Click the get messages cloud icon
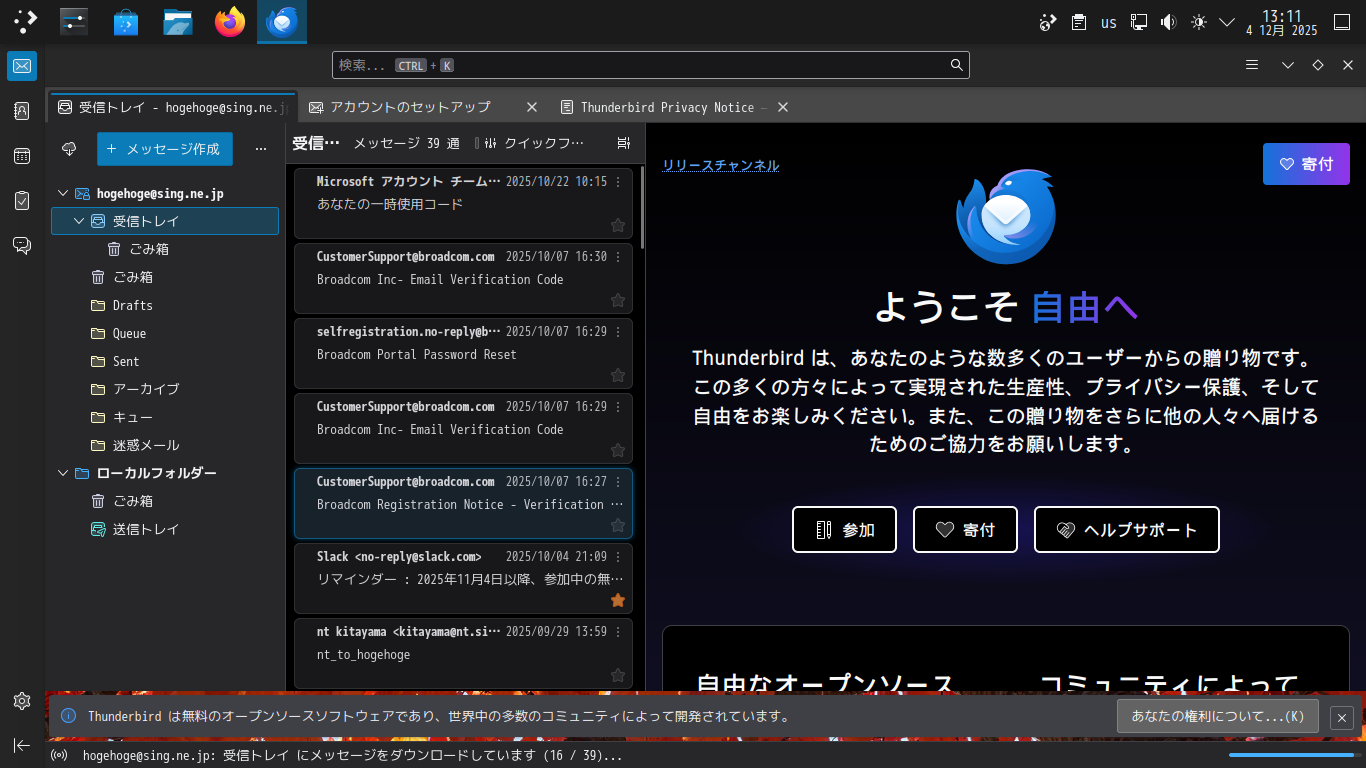This screenshot has width=1366, height=768. click(x=69, y=149)
